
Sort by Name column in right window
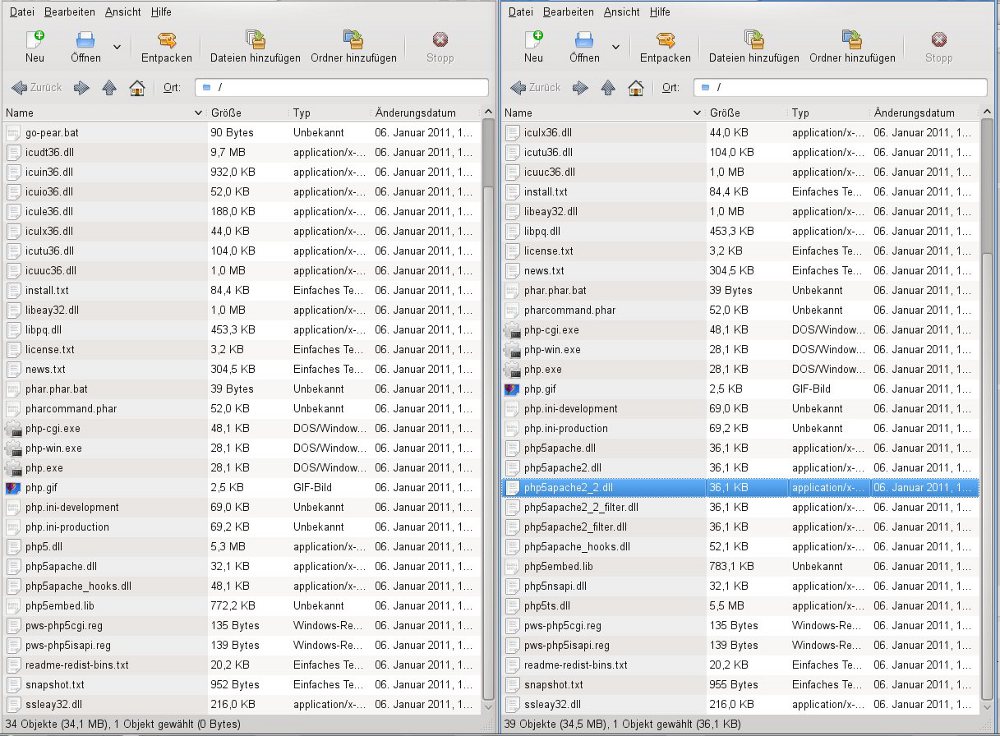click(603, 113)
